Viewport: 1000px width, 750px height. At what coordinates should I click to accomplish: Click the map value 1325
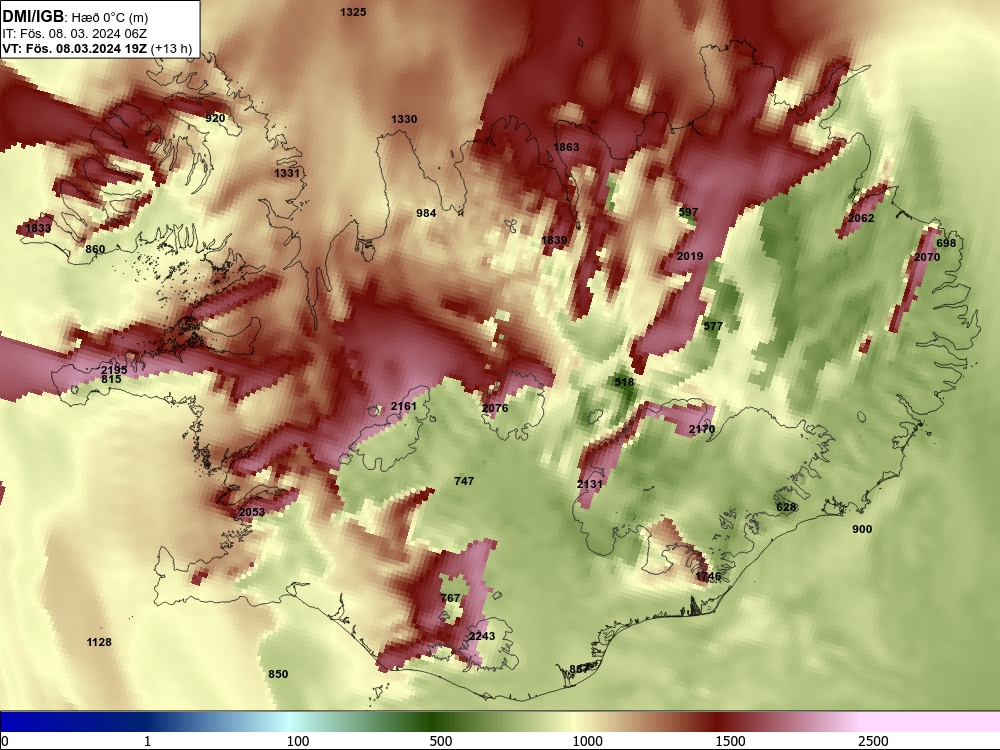click(353, 12)
